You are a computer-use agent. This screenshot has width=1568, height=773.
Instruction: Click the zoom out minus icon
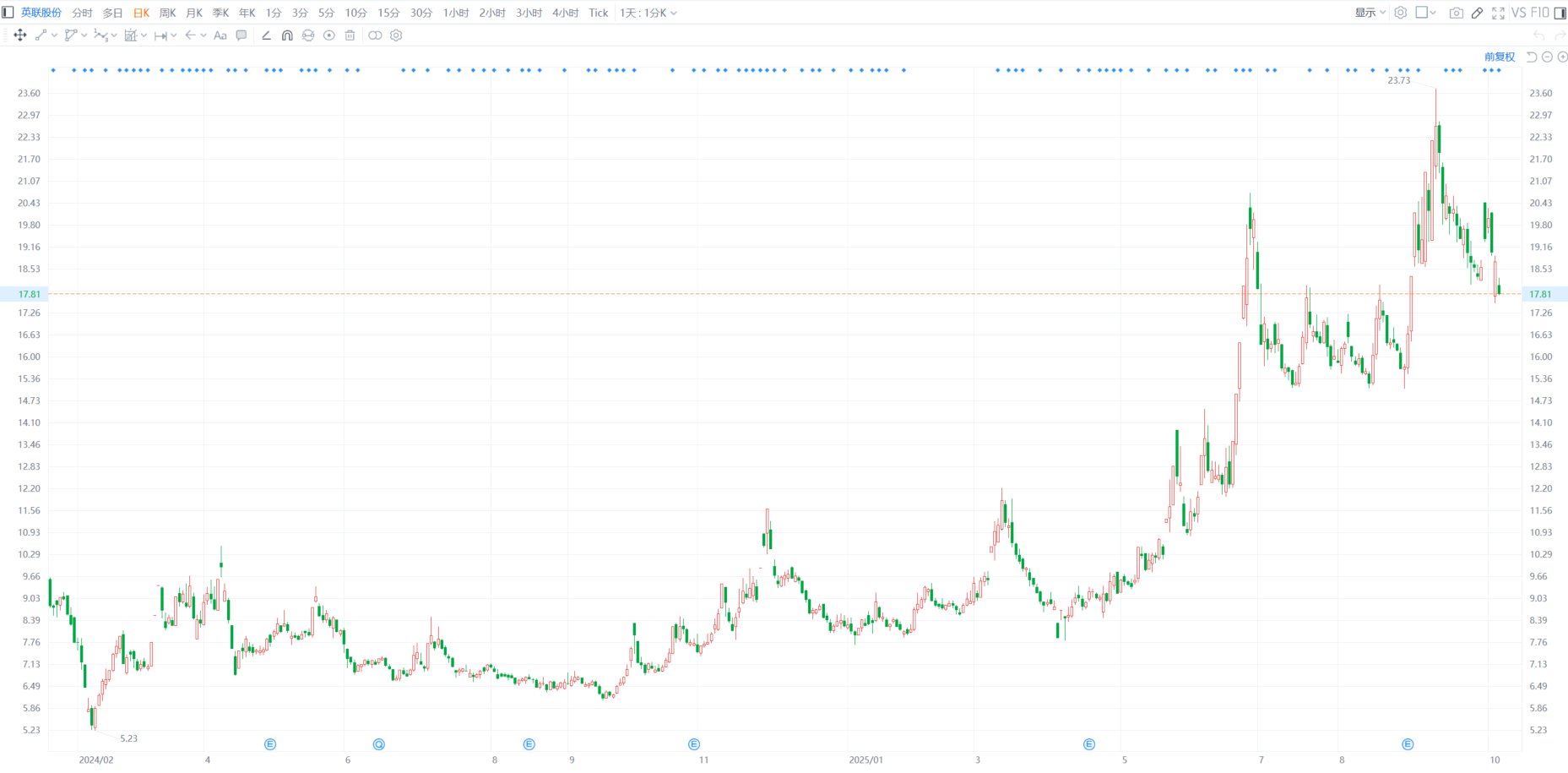(1547, 57)
